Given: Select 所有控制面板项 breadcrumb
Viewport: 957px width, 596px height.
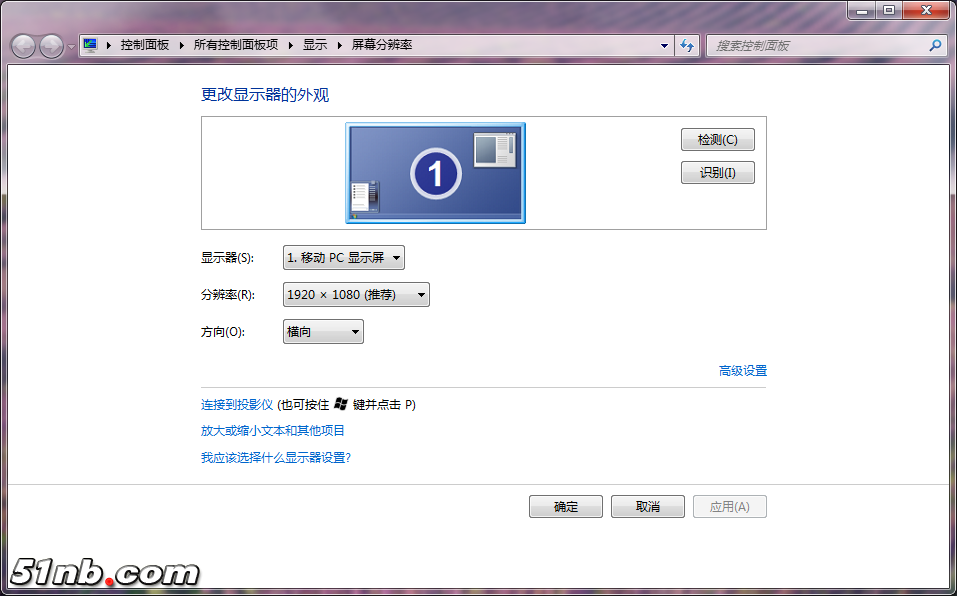Looking at the screenshot, I should tap(236, 45).
